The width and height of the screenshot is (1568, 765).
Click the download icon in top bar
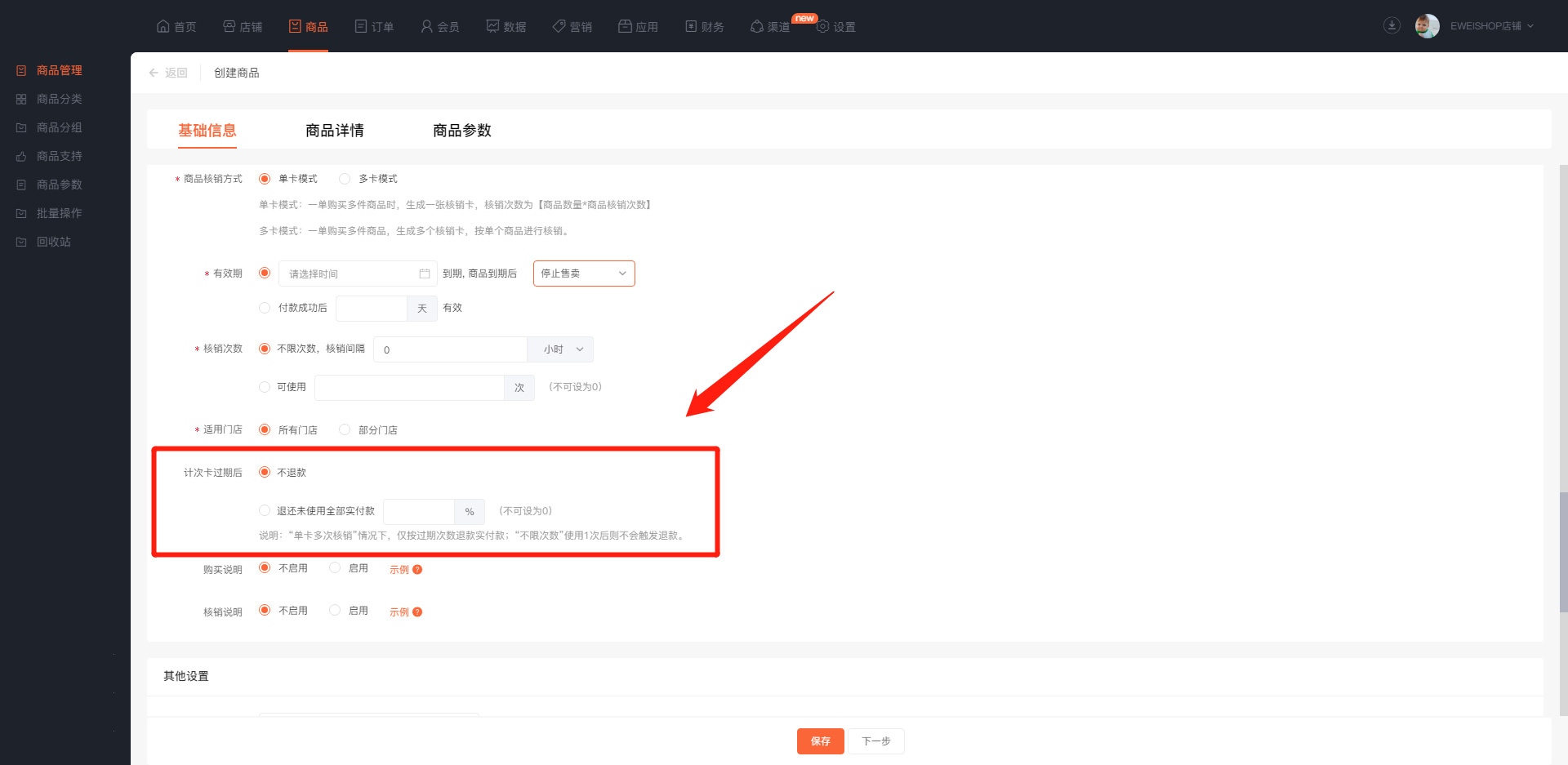(1392, 26)
